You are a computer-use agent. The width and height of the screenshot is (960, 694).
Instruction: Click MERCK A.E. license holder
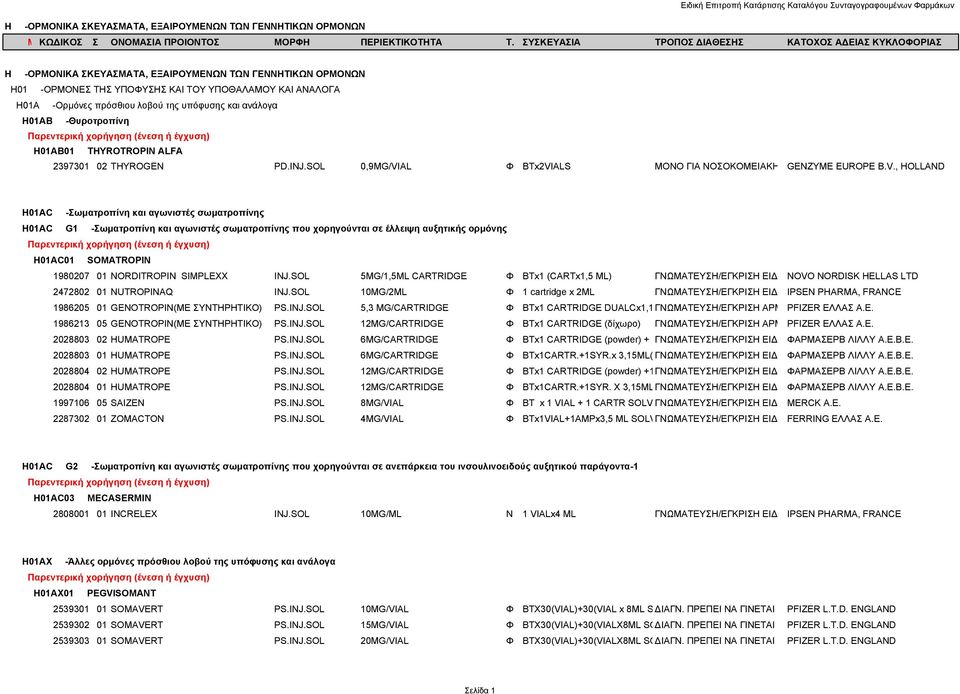[814, 403]
